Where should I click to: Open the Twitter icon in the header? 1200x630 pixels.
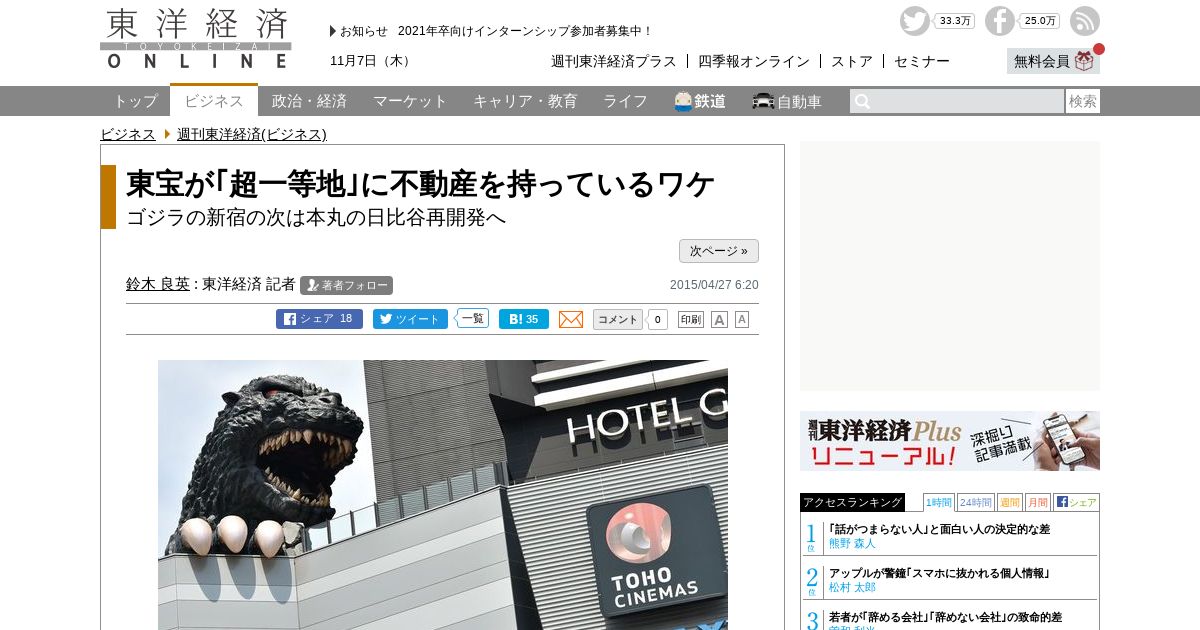pyautogui.click(x=914, y=21)
